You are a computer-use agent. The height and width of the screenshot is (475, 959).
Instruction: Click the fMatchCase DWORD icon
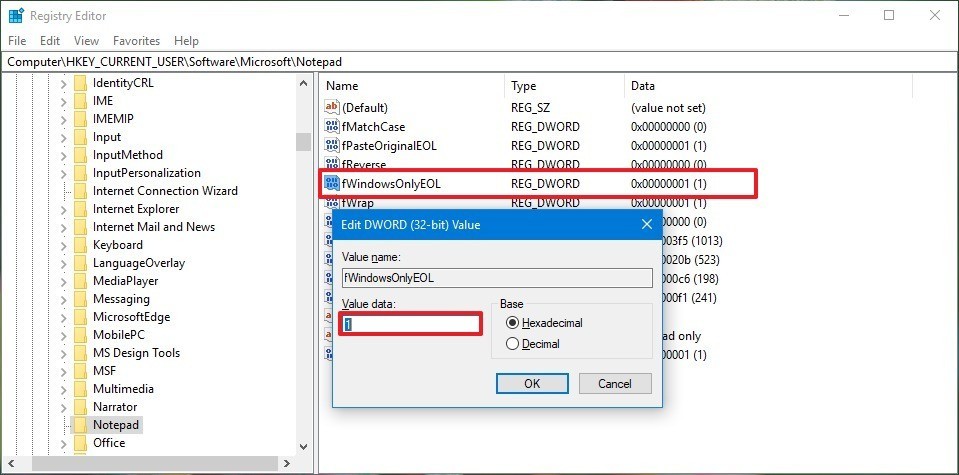pyautogui.click(x=331, y=127)
